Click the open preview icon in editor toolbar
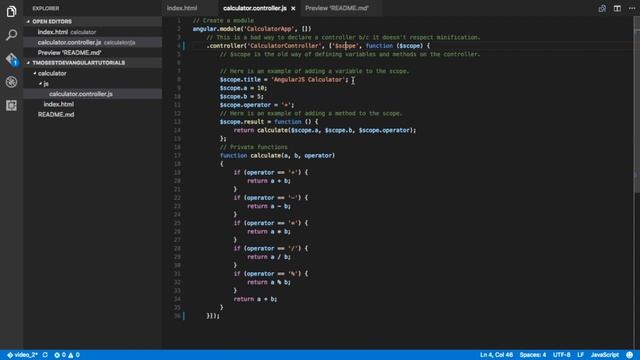The height and width of the screenshot is (360, 640). [x=602, y=8]
